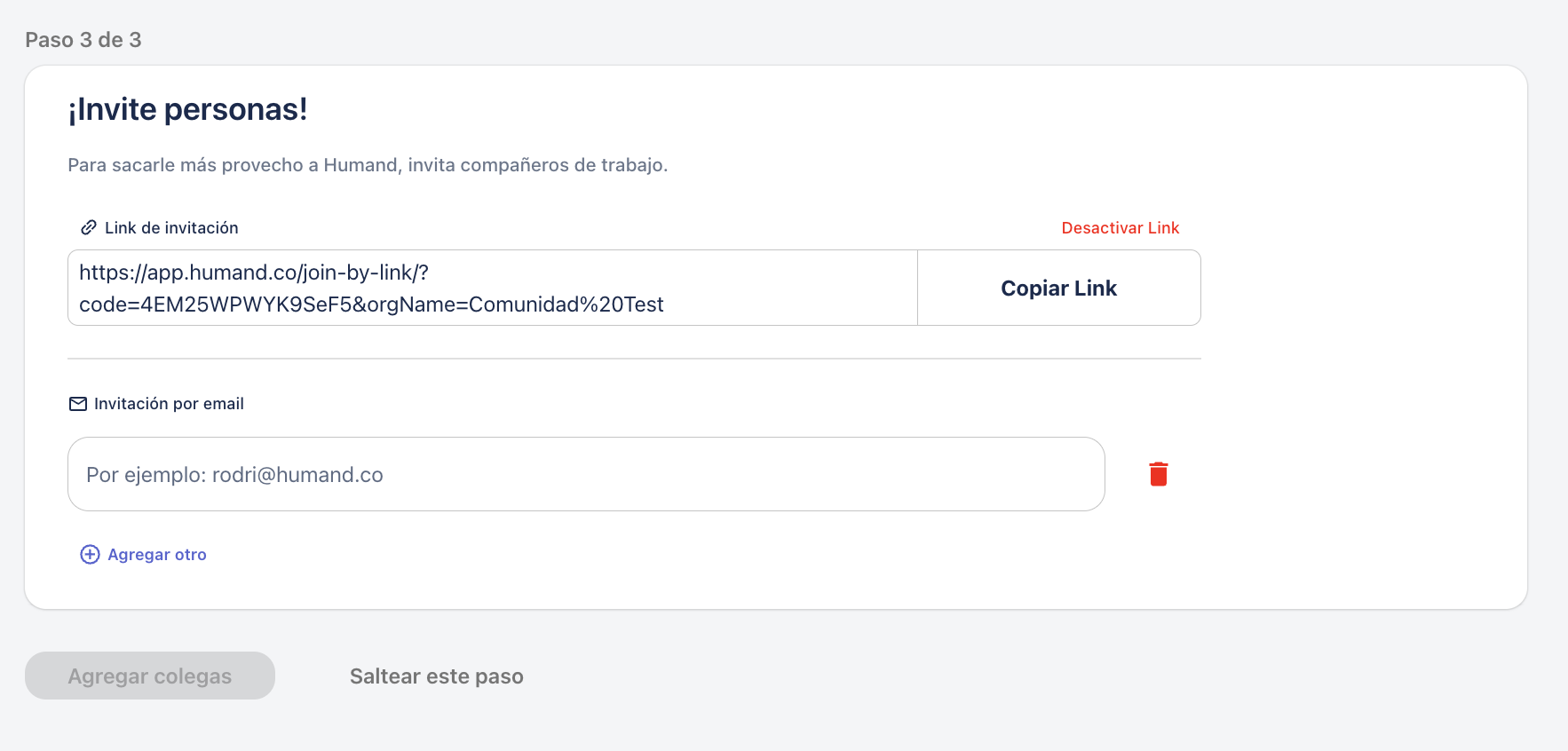Select the invitation URL text box
This screenshot has width=1568, height=751.
point(493,288)
